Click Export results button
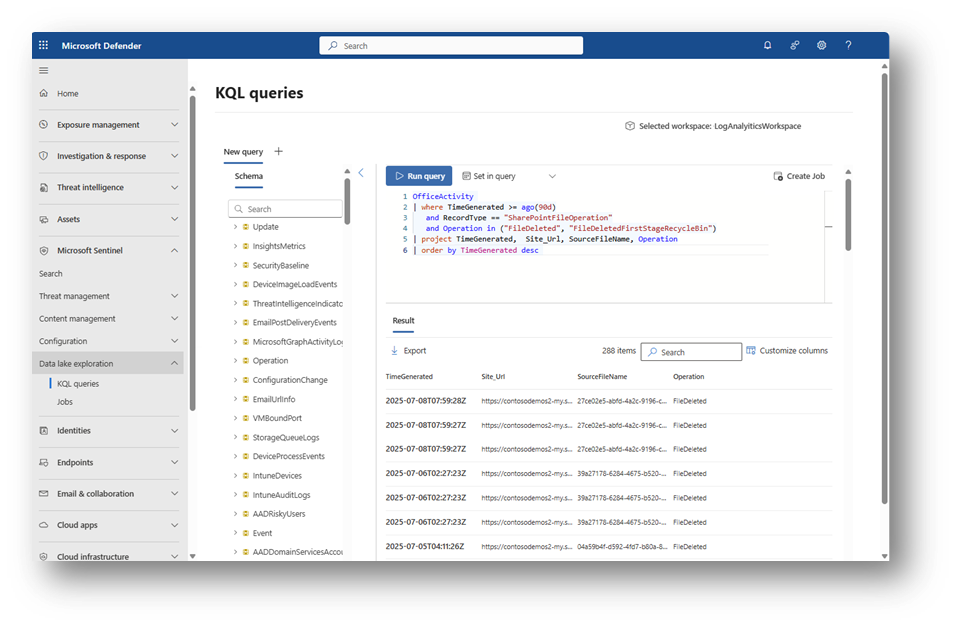The height and width of the screenshot is (626, 955). (x=408, y=351)
